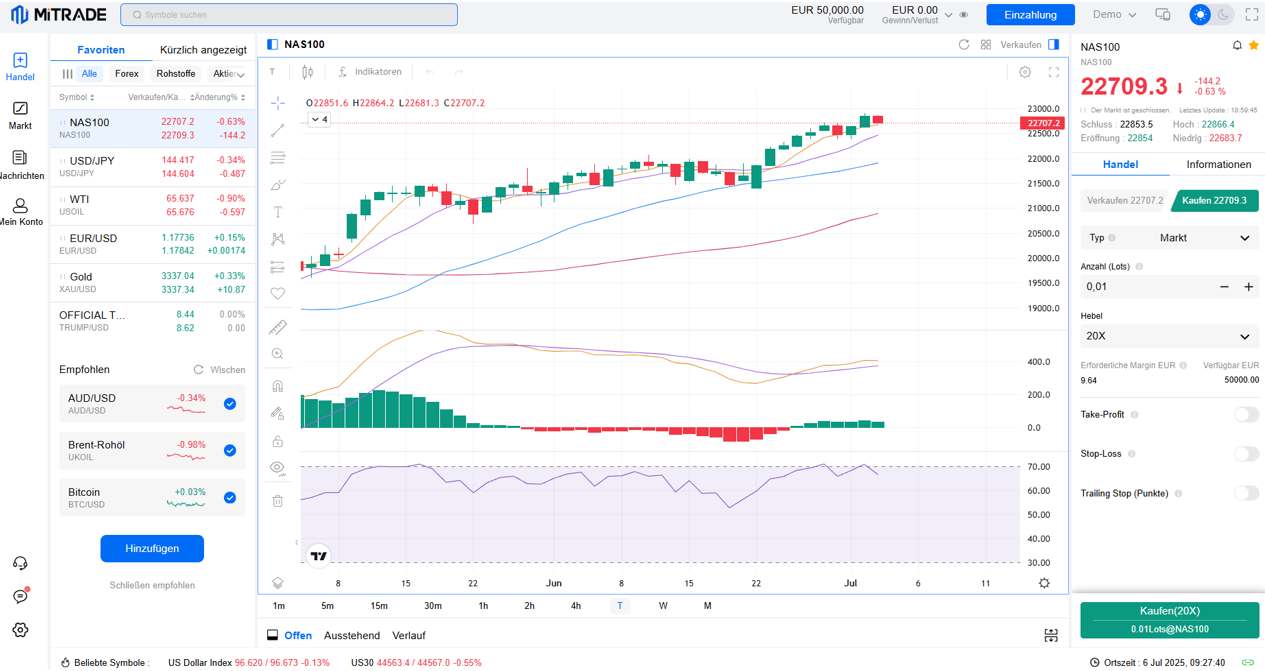Click the Einzahlung deposit button
The width and height of the screenshot is (1265, 671).
pyautogui.click(x=1030, y=15)
